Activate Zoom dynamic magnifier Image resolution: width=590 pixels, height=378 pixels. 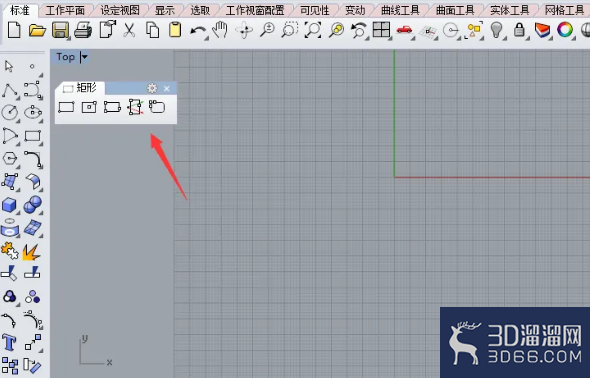click(267, 30)
